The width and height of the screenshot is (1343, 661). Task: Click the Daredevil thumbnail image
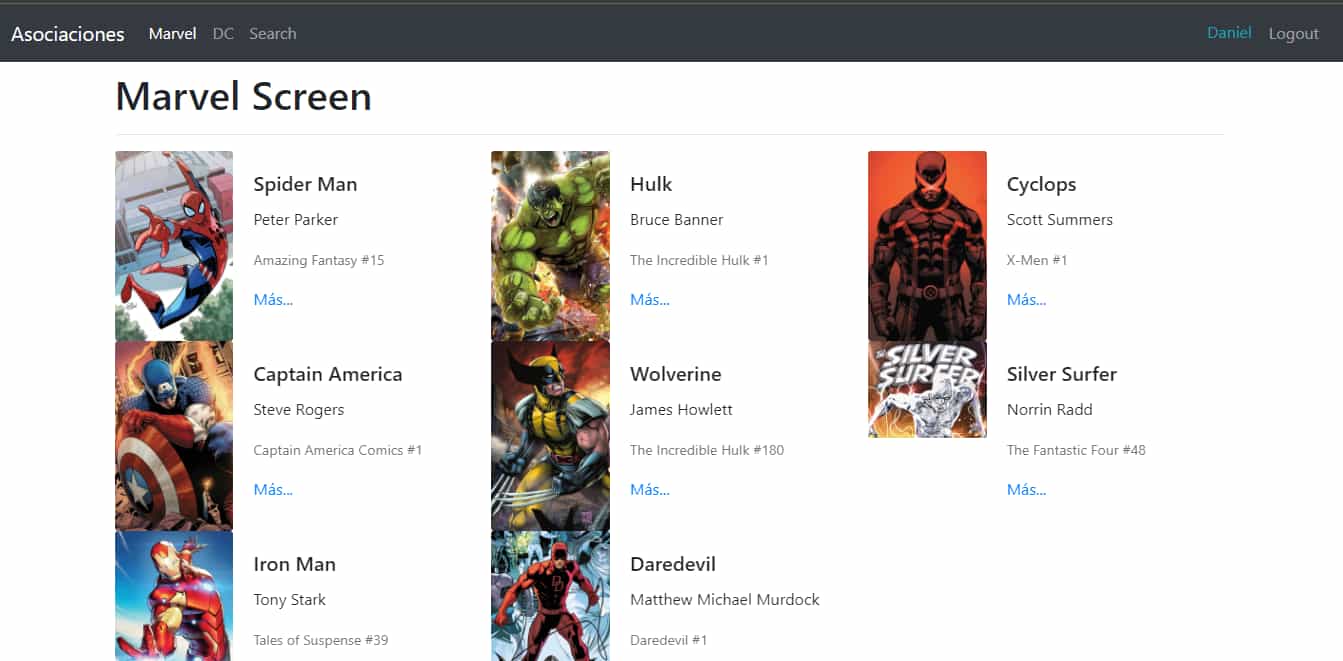click(550, 596)
